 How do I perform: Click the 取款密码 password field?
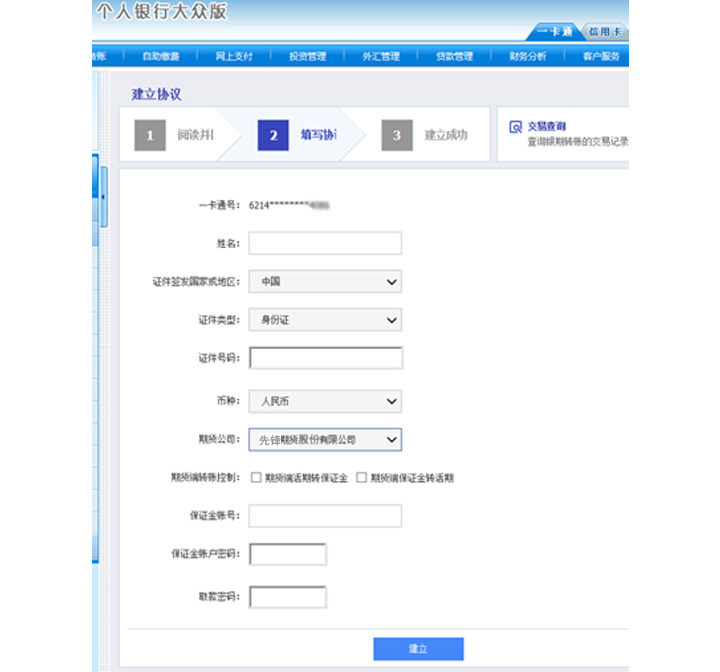click(x=288, y=597)
